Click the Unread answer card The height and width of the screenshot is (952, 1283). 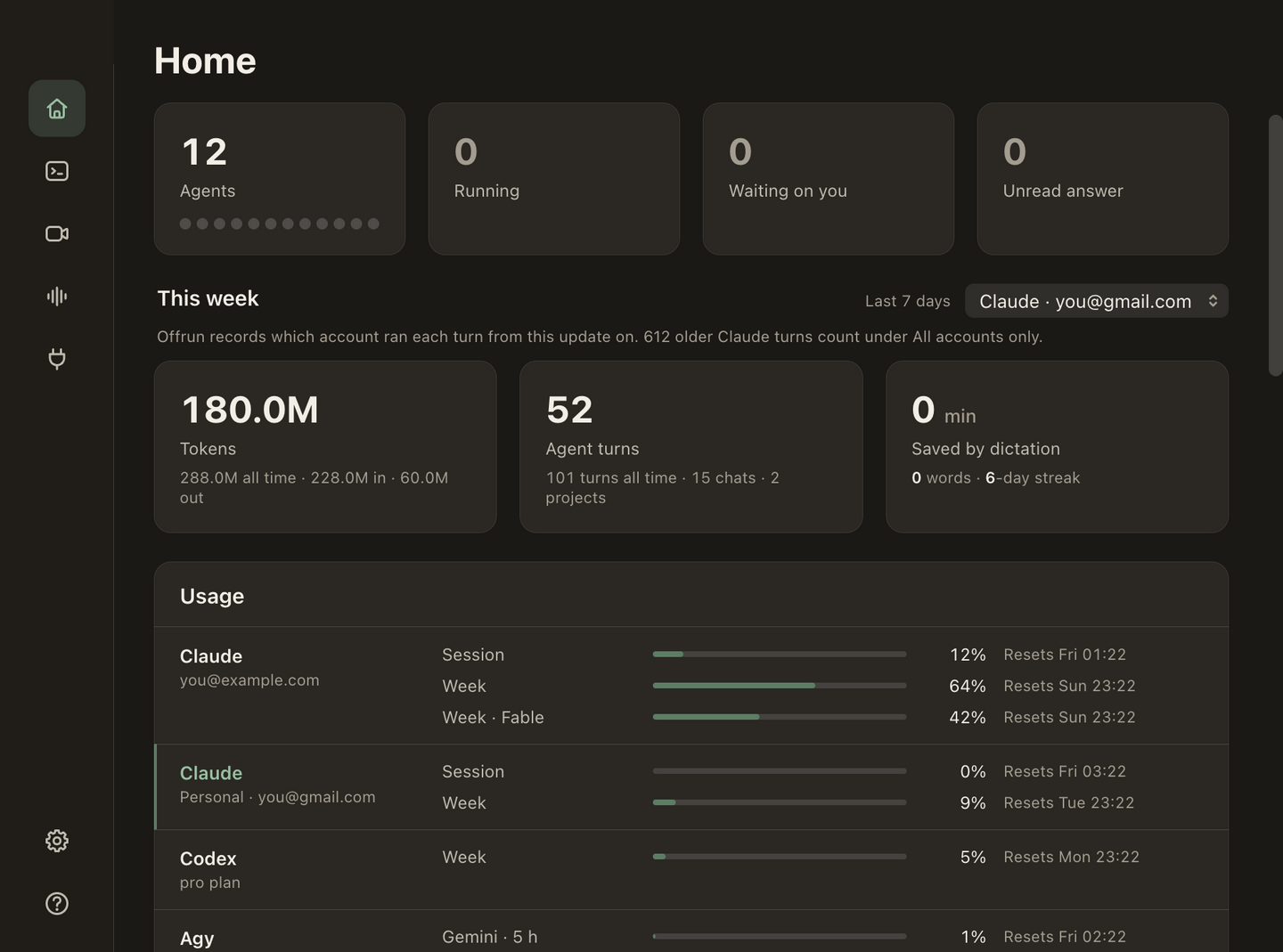tap(1103, 179)
